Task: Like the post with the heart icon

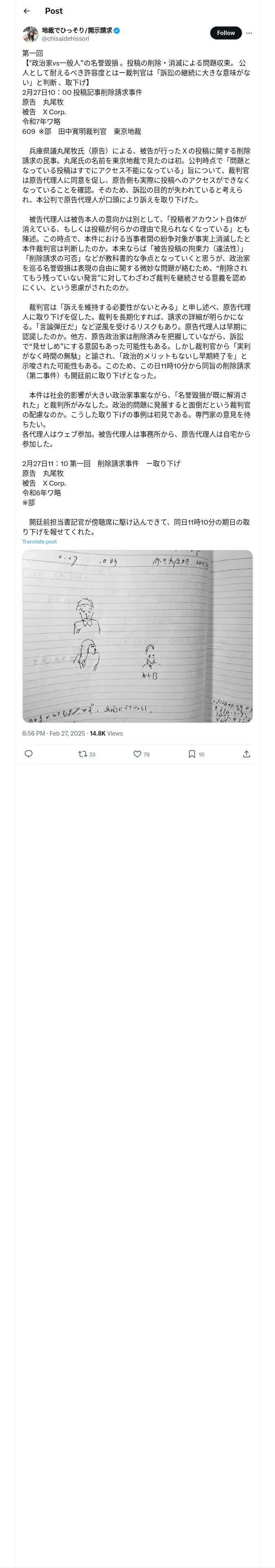Action: [137, 753]
